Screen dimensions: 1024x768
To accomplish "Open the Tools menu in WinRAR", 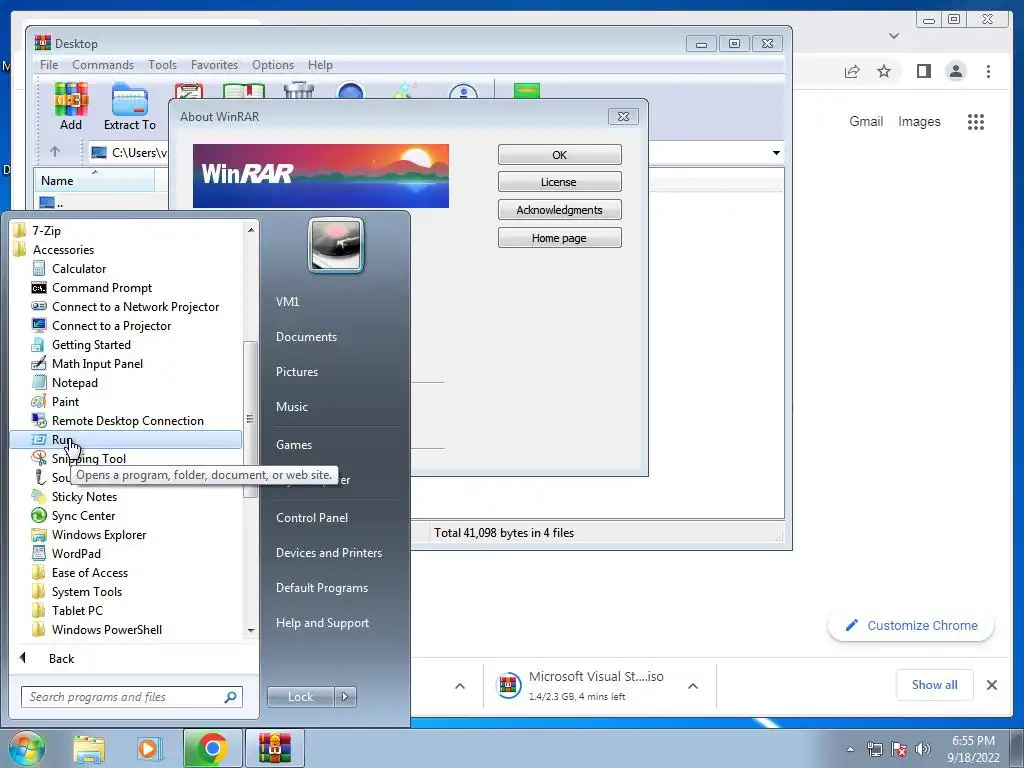I will pyautogui.click(x=162, y=65).
